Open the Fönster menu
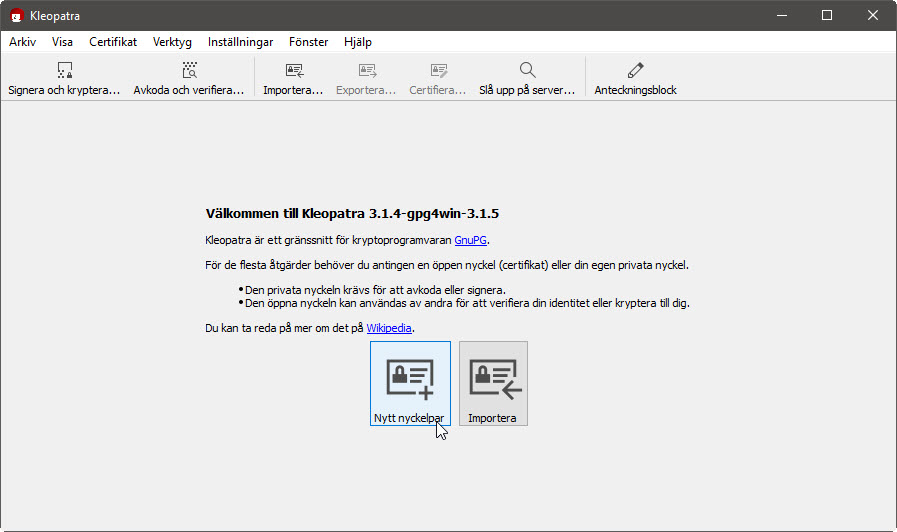This screenshot has width=897, height=532. 308,42
